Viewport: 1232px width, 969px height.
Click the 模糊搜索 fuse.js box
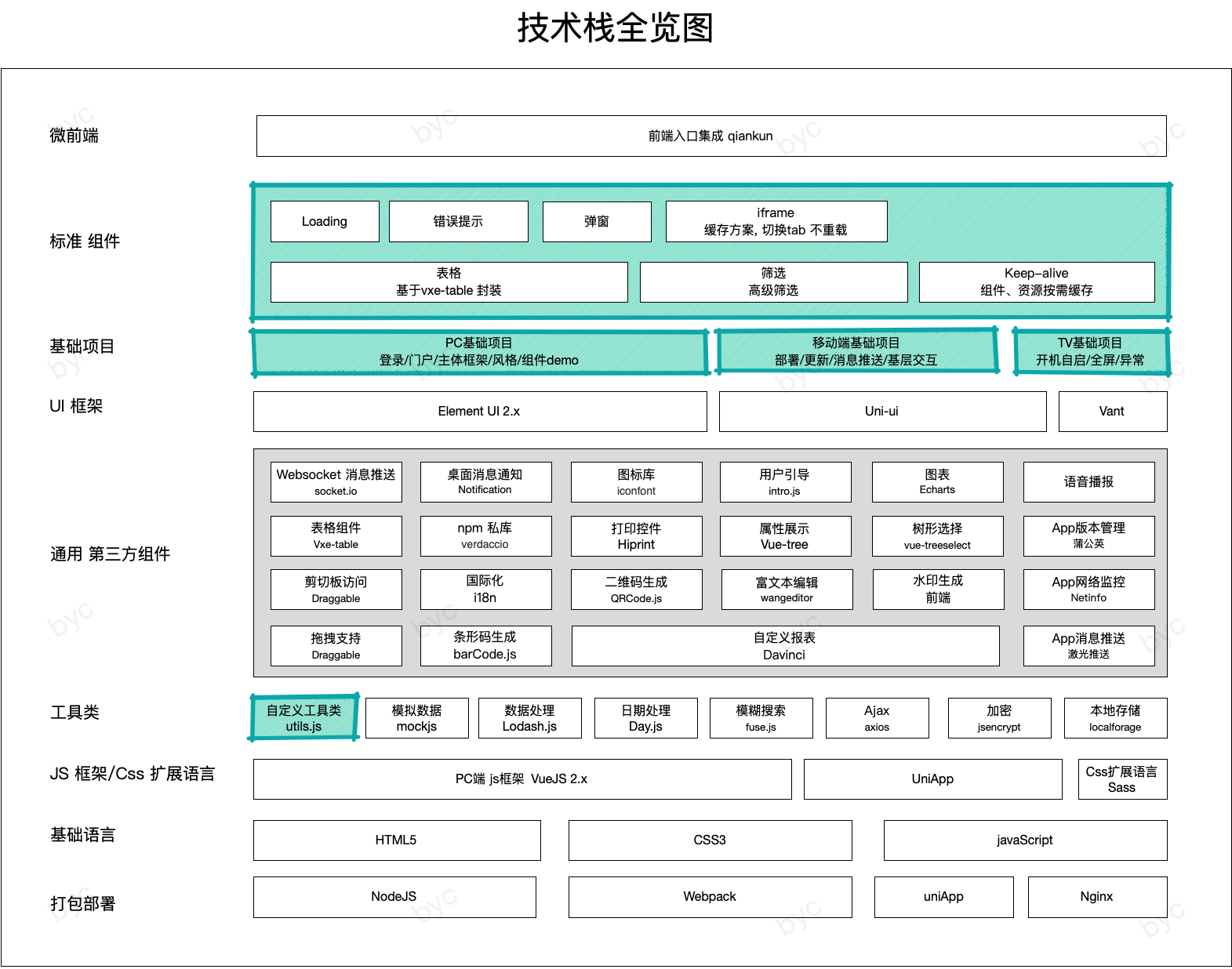click(761, 718)
